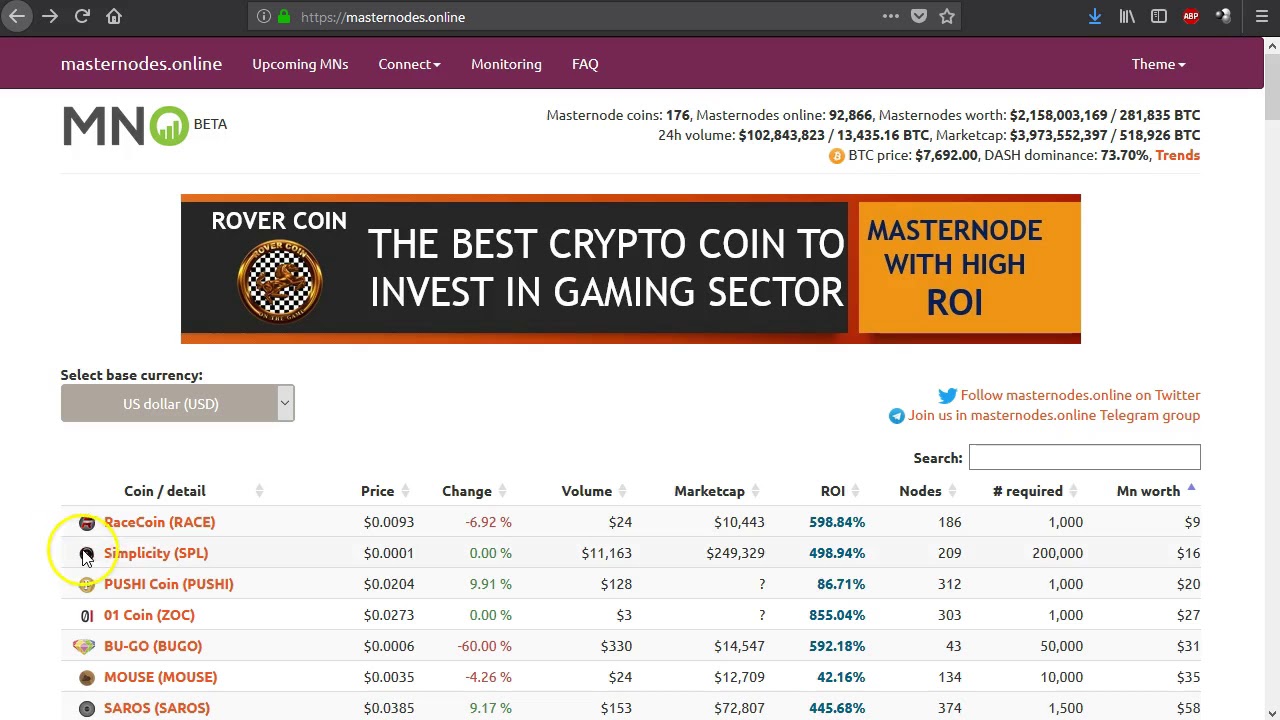Viewport: 1280px width, 720px height.
Task: Open the Trends link
Action: (x=1177, y=155)
